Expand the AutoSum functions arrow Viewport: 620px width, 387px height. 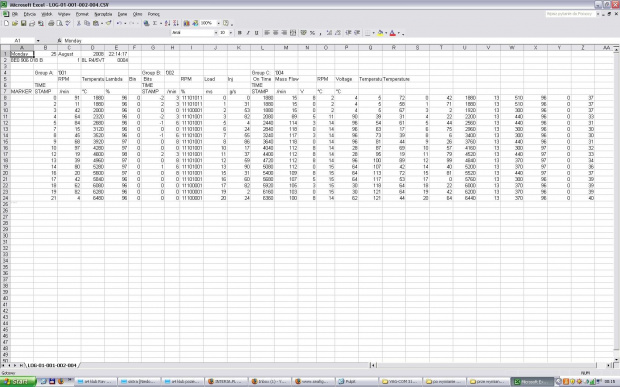161,23
